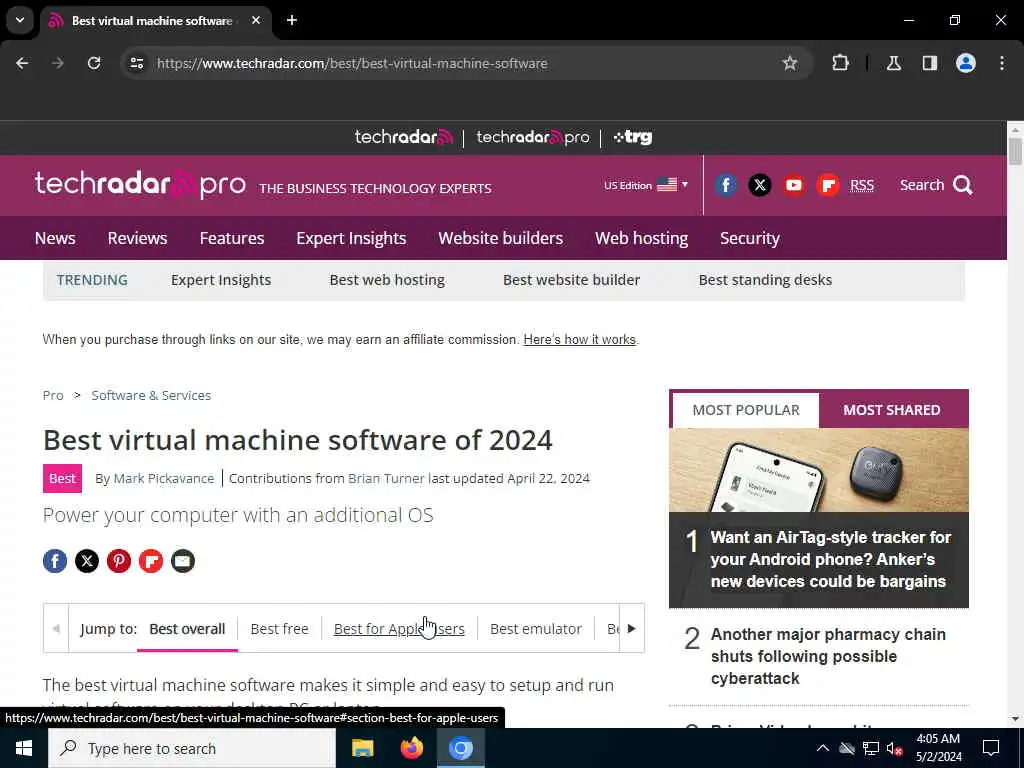Open Windows Start menu
The width and height of the screenshot is (1024, 768).
24,748
